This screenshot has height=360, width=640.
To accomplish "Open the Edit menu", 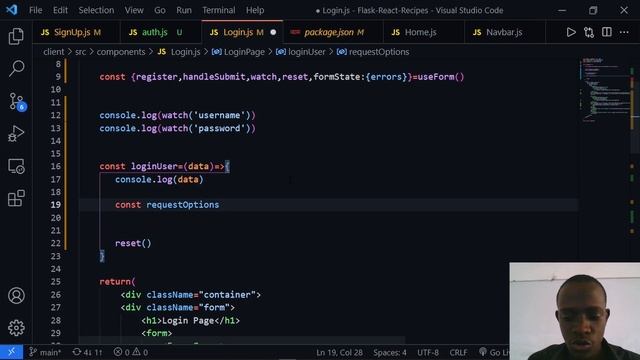I will pyautogui.click(x=60, y=10).
